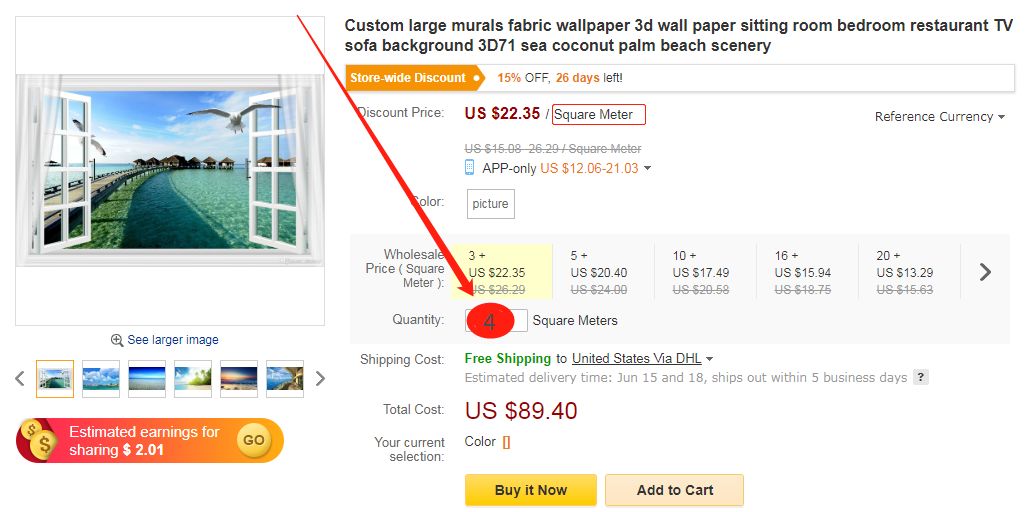Click the Quantity input field

click(497, 321)
